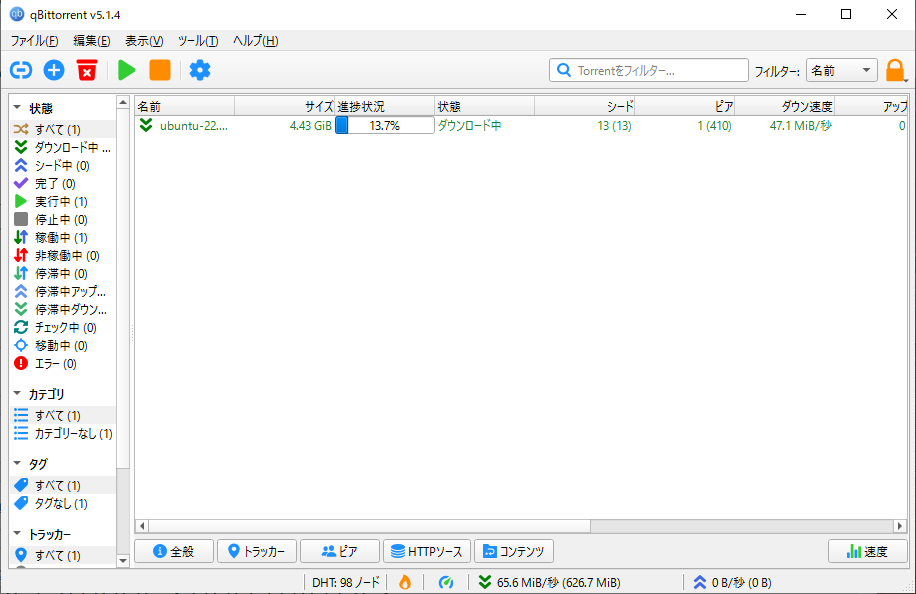Click the flame icon in the status bar
This screenshot has width=916, height=594.
(x=405, y=582)
